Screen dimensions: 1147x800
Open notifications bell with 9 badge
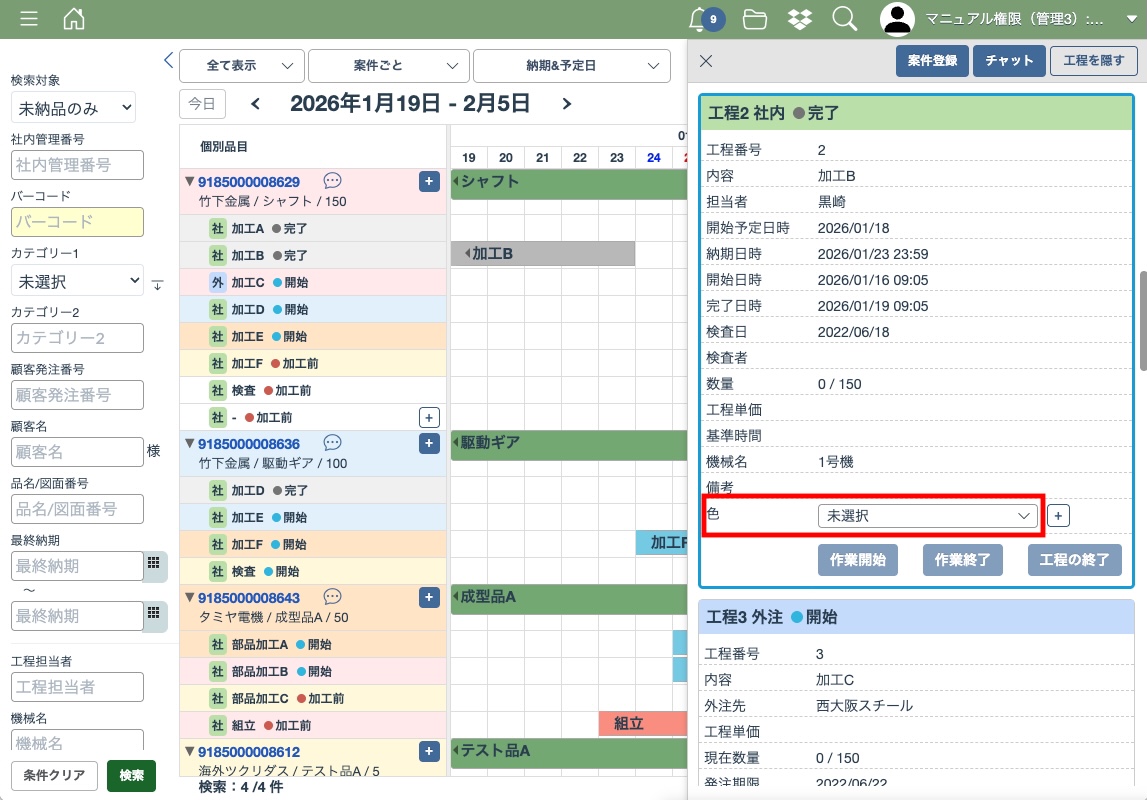(699, 19)
